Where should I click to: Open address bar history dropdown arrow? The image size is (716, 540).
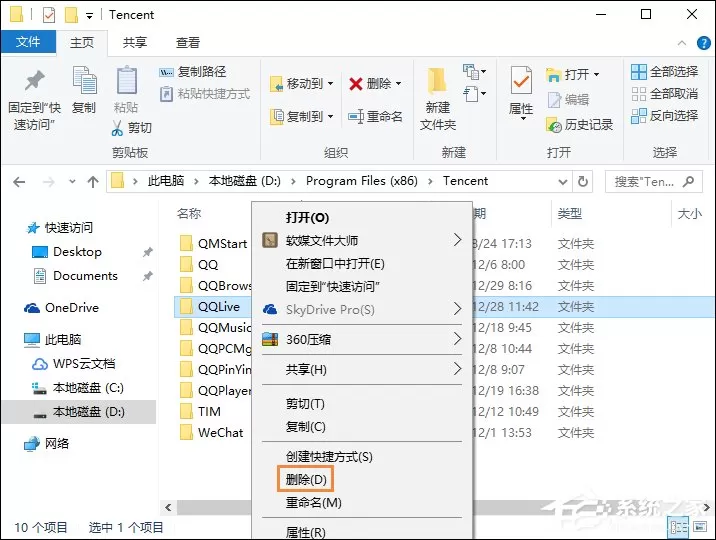tap(563, 182)
